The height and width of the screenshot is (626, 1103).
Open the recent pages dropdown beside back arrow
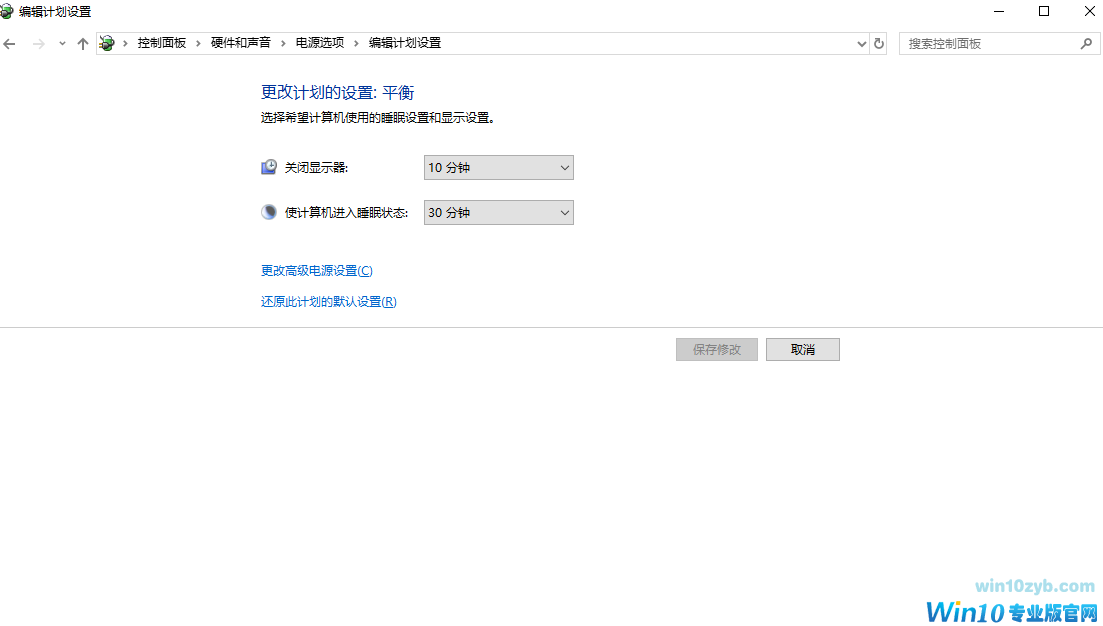point(62,43)
